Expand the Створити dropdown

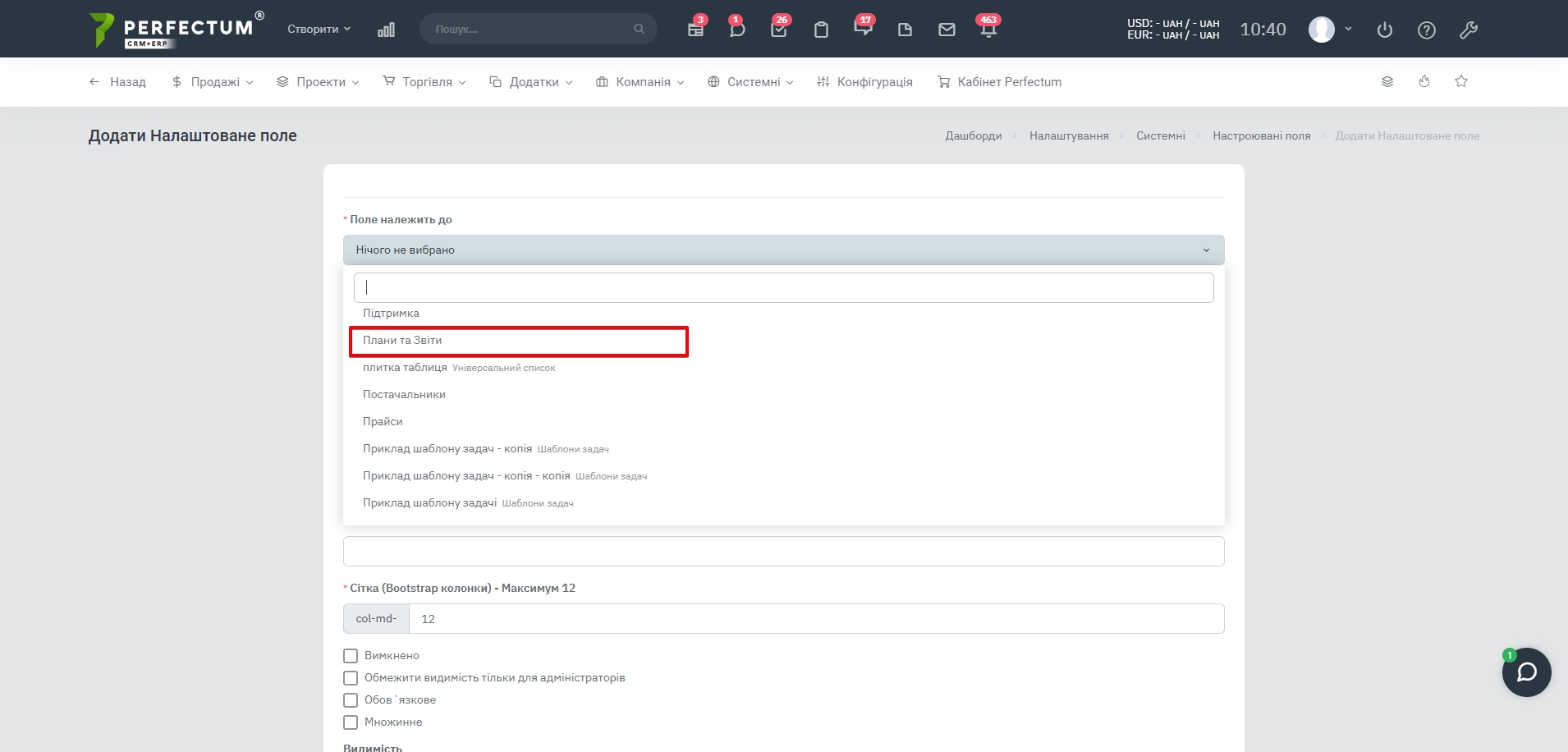319,29
